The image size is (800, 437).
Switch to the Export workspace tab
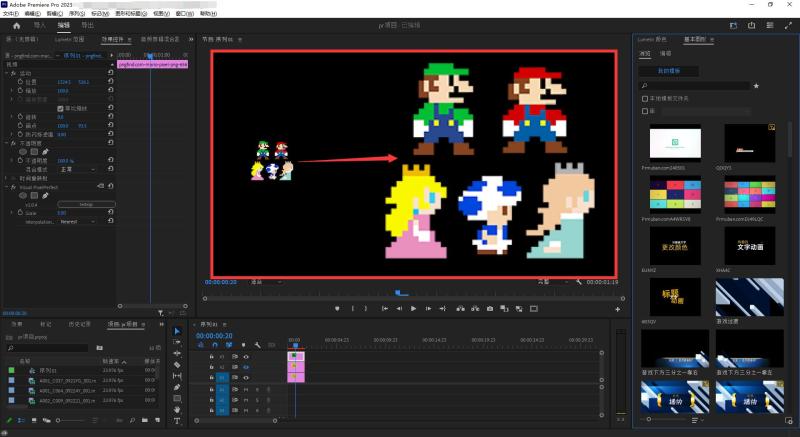(x=88, y=25)
